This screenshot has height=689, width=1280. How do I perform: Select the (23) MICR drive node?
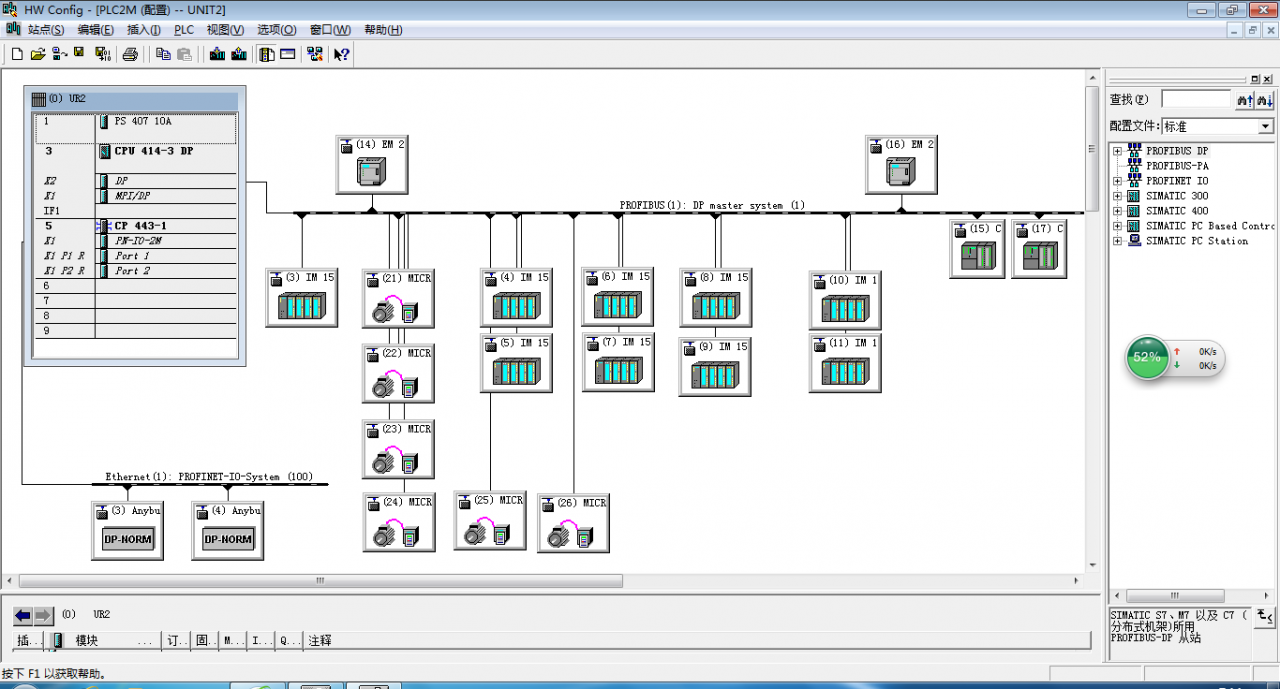(x=398, y=449)
